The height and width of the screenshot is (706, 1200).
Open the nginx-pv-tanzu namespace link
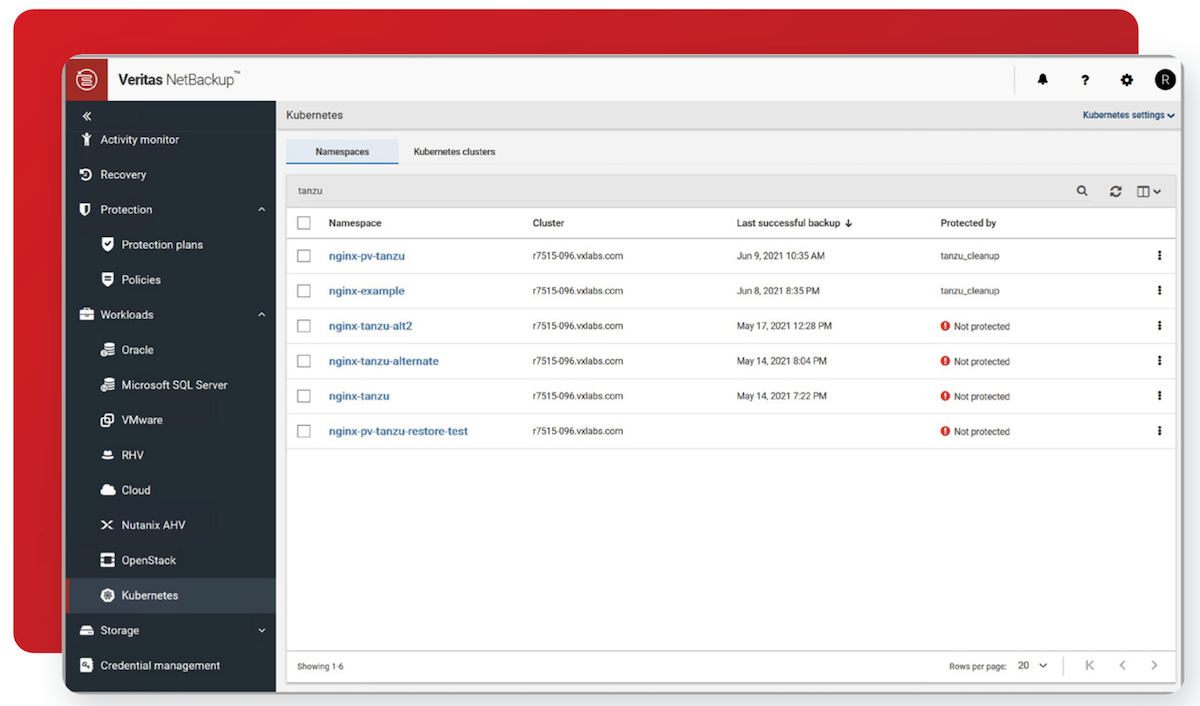point(367,256)
